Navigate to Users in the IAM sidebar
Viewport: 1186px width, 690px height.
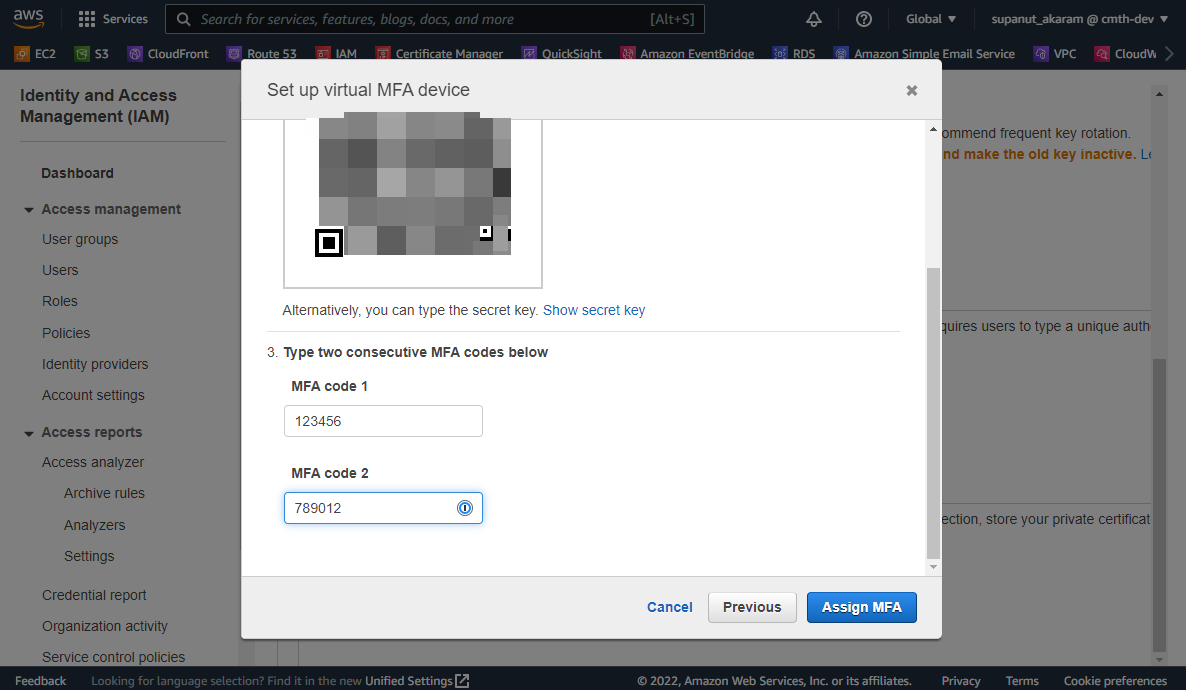click(x=60, y=270)
